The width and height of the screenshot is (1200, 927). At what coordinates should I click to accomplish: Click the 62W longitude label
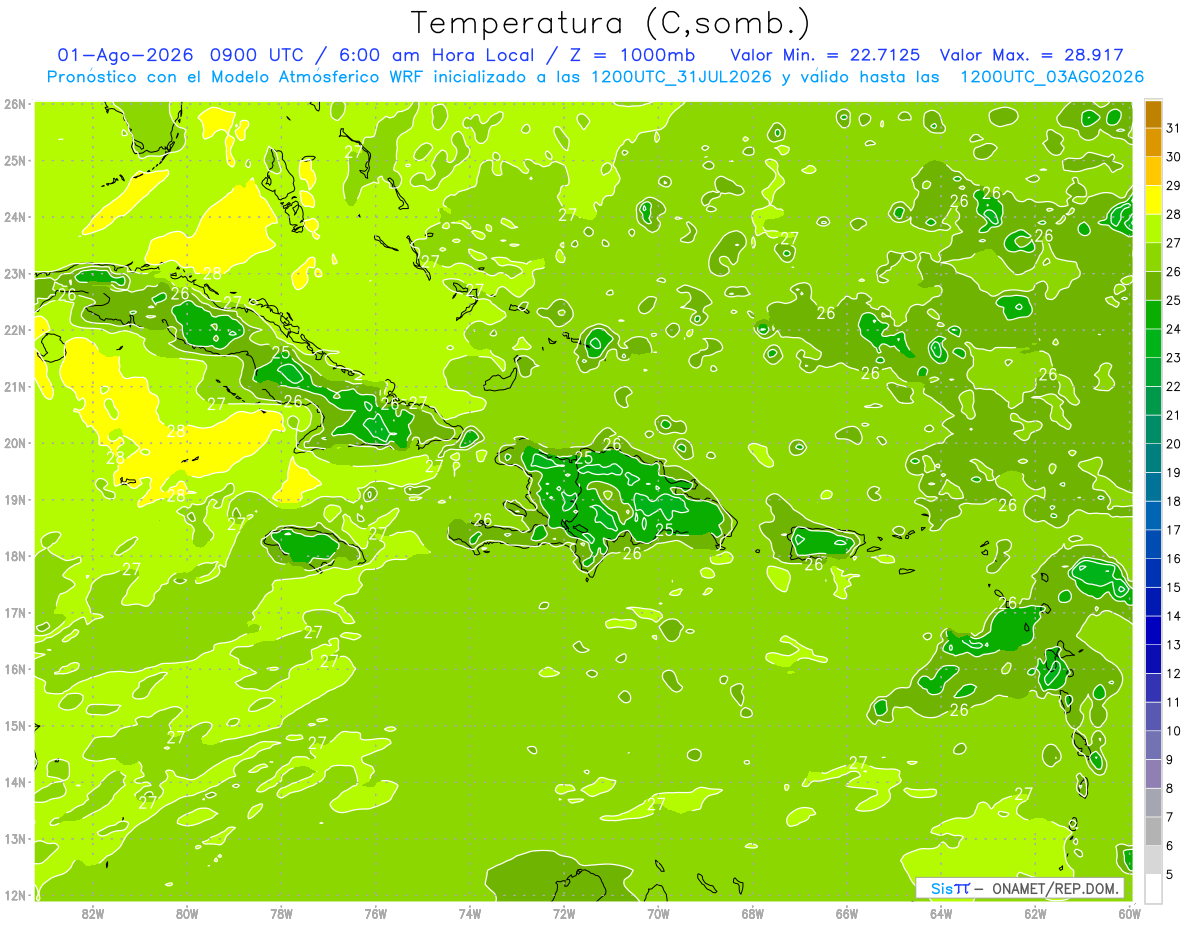[x=1035, y=912]
